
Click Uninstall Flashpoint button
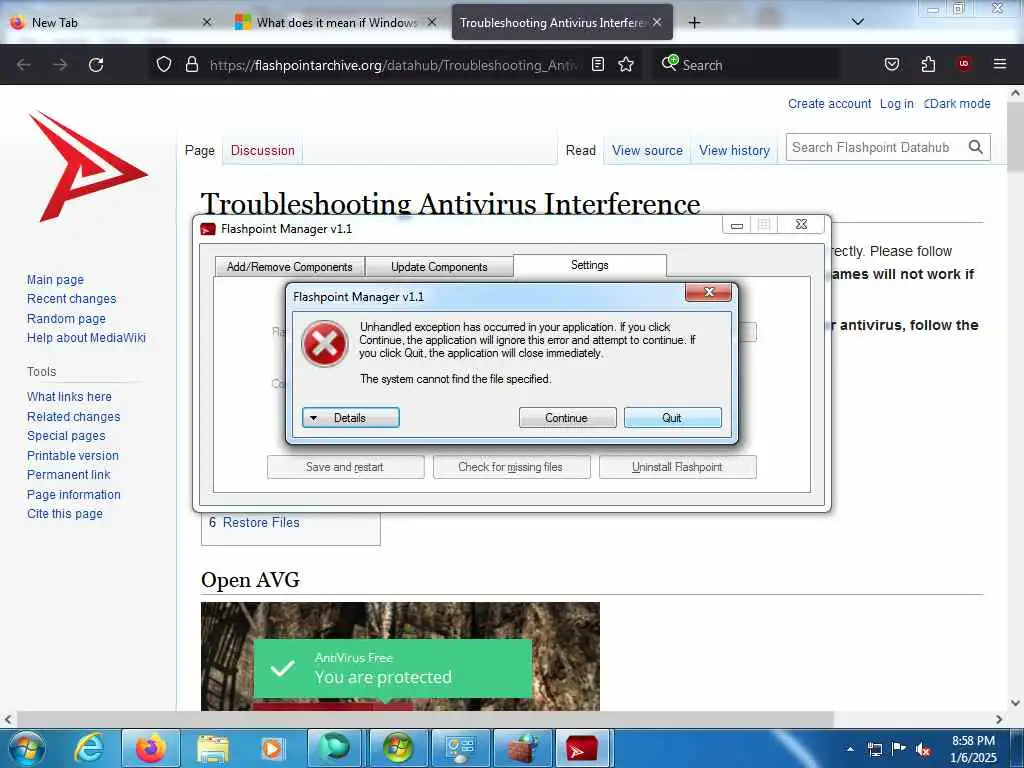tap(678, 467)
